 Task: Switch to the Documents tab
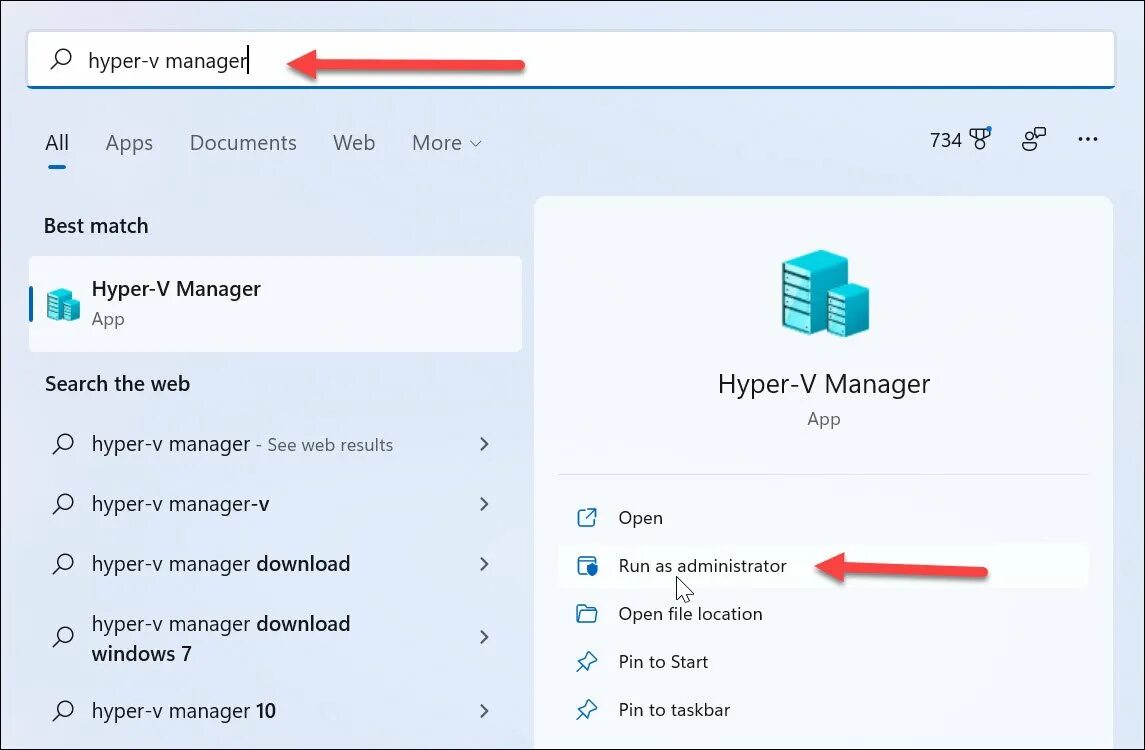pos(243,142)
